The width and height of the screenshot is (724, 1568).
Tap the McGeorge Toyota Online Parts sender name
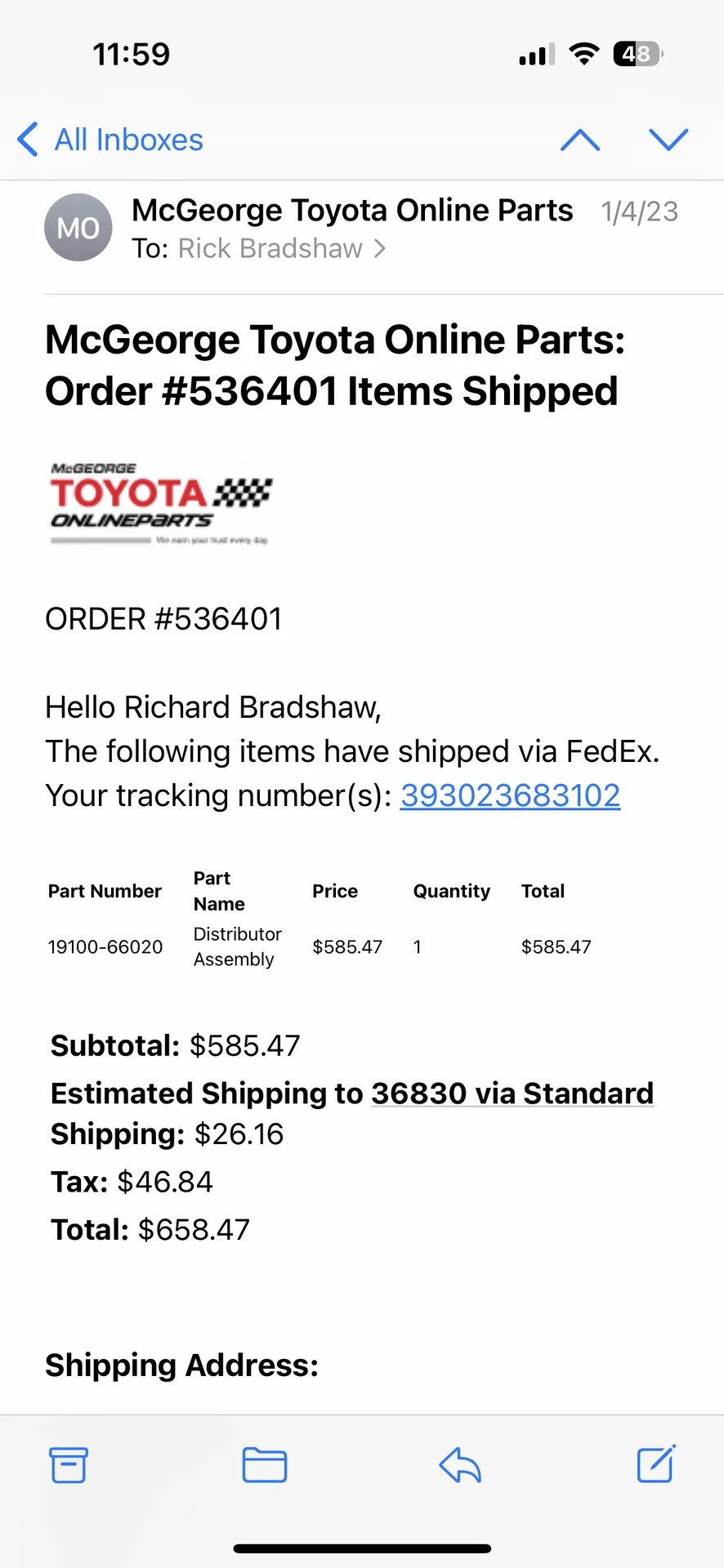click(x=352, y=211)
